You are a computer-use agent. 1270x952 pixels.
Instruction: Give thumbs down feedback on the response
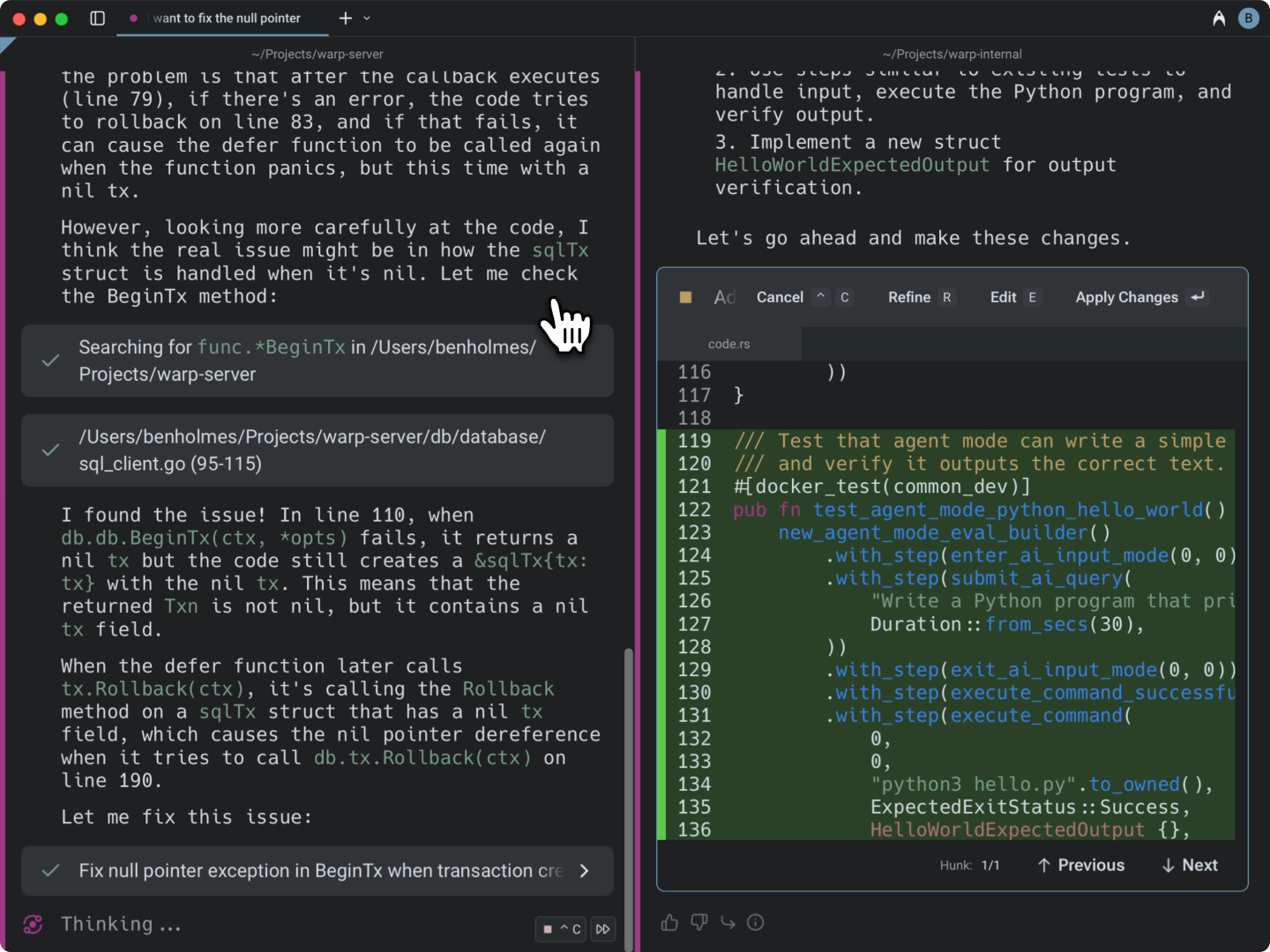(699, 923)
